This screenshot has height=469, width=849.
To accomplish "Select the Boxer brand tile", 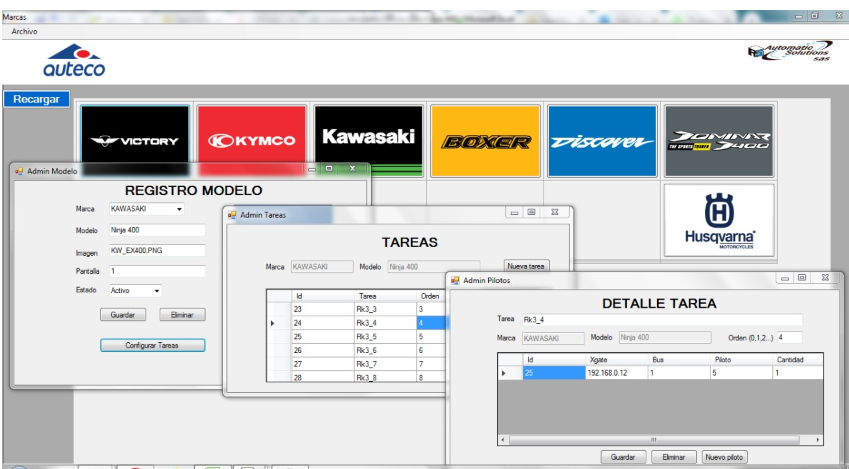I will point(485,141).
